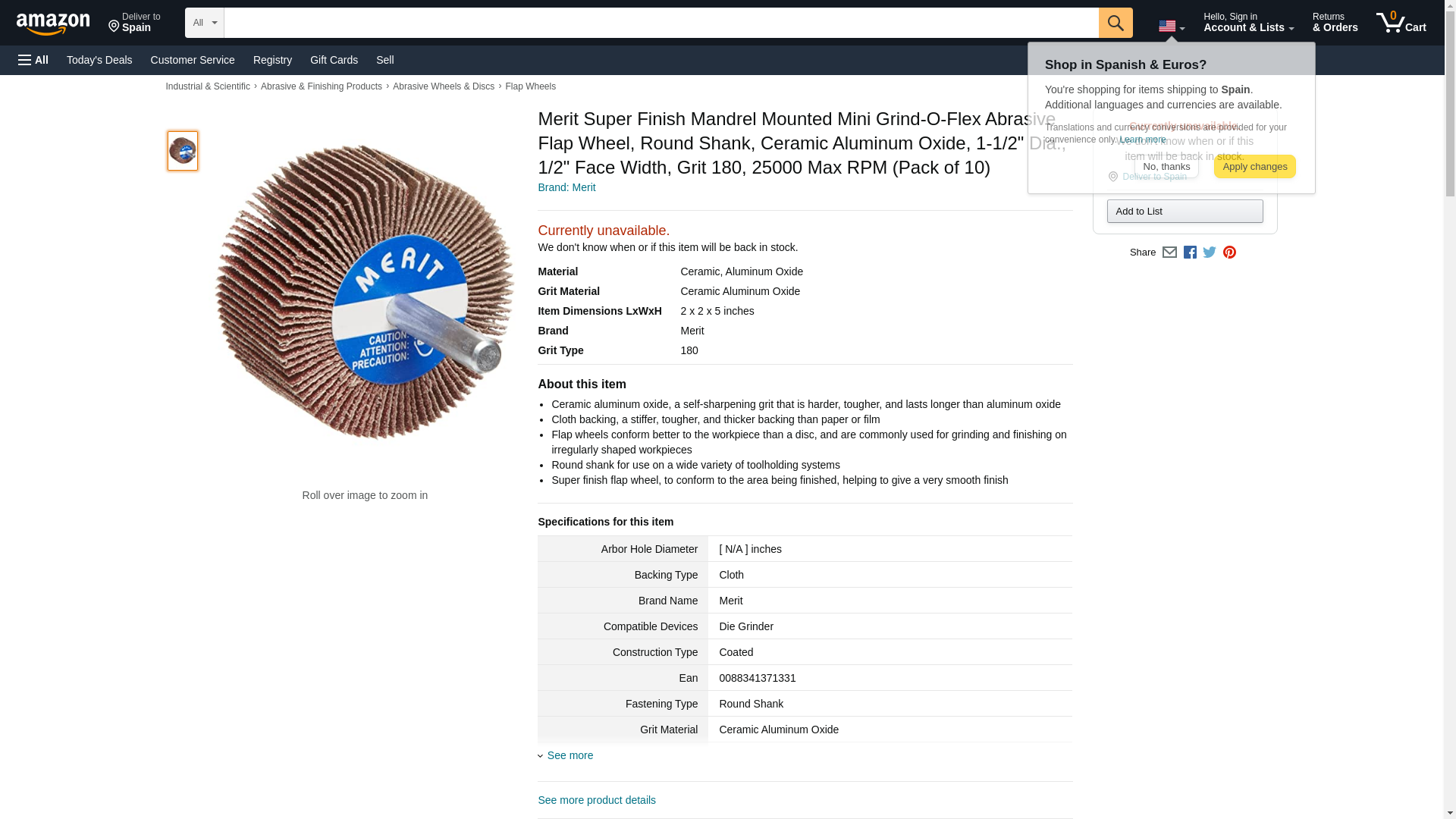The image size is (1456, 819).
Task: Share on Pinterest icon
Action: point(1229,253)
